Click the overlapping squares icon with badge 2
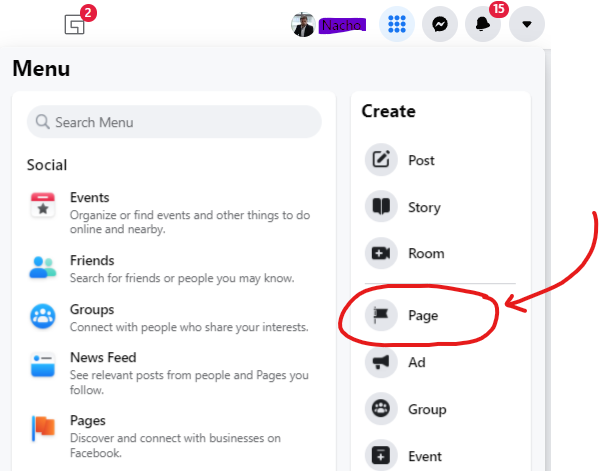Screen dimensions: 599x471 [74, 24]
